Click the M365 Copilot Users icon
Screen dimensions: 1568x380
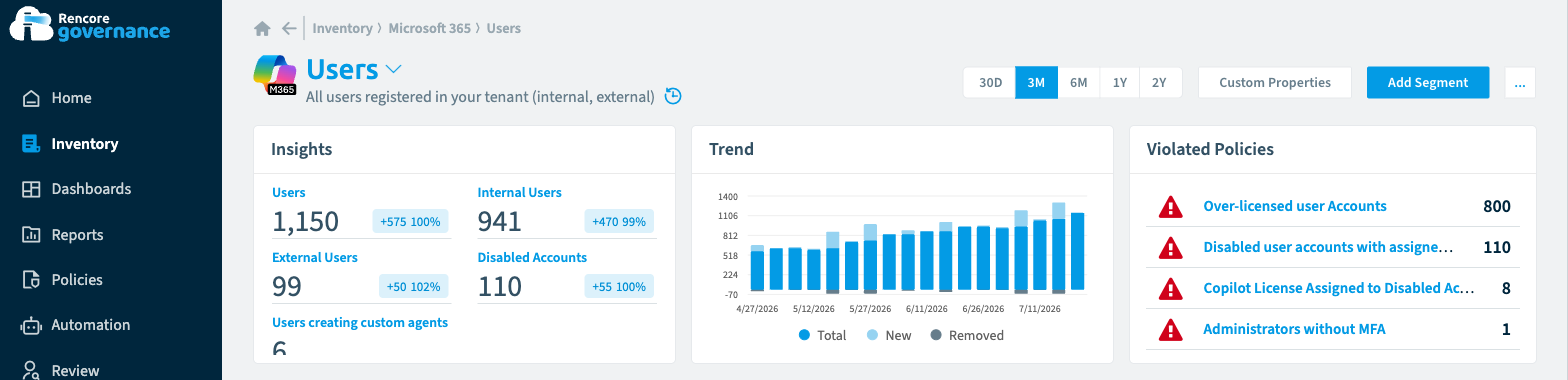pos(275,75)
